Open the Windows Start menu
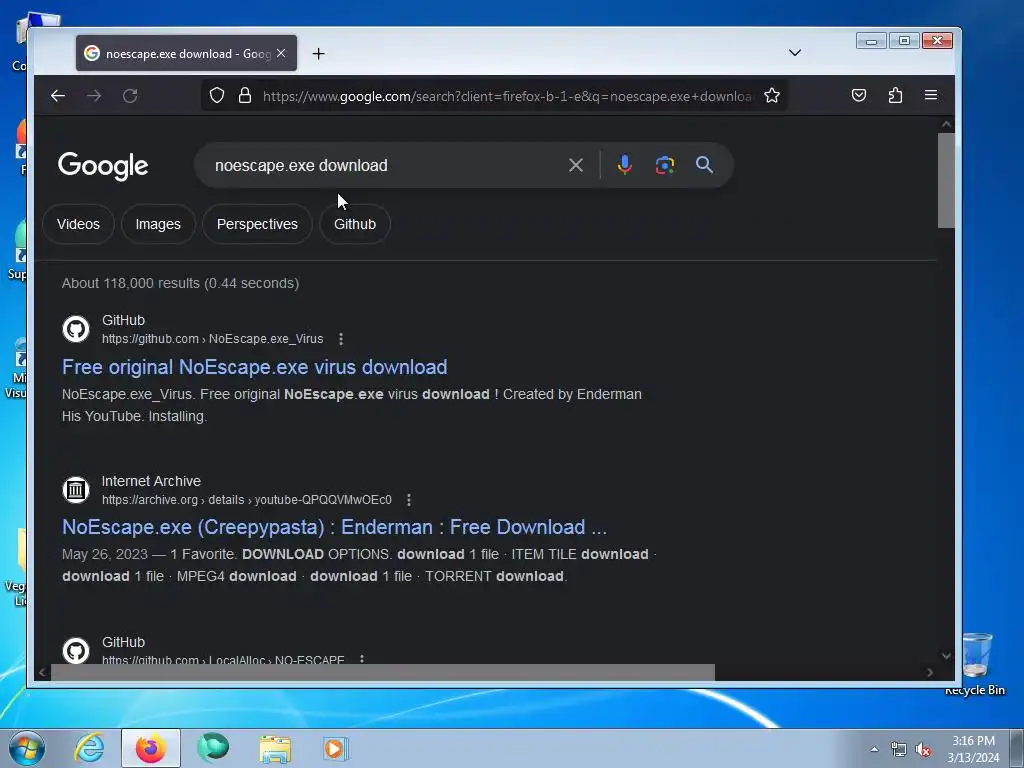1024x768 pixels. click(27, 748)
